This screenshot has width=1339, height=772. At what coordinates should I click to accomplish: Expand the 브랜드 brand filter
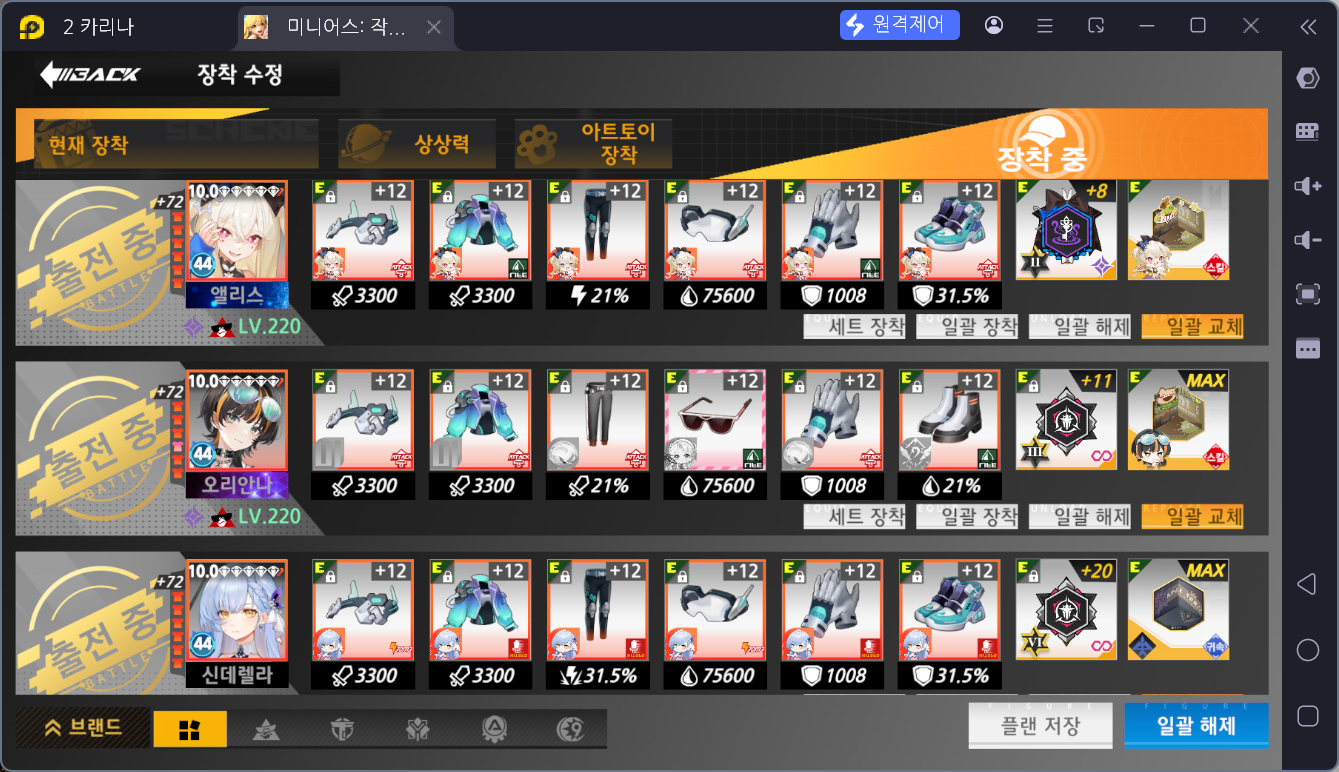(x=84, y=727)
